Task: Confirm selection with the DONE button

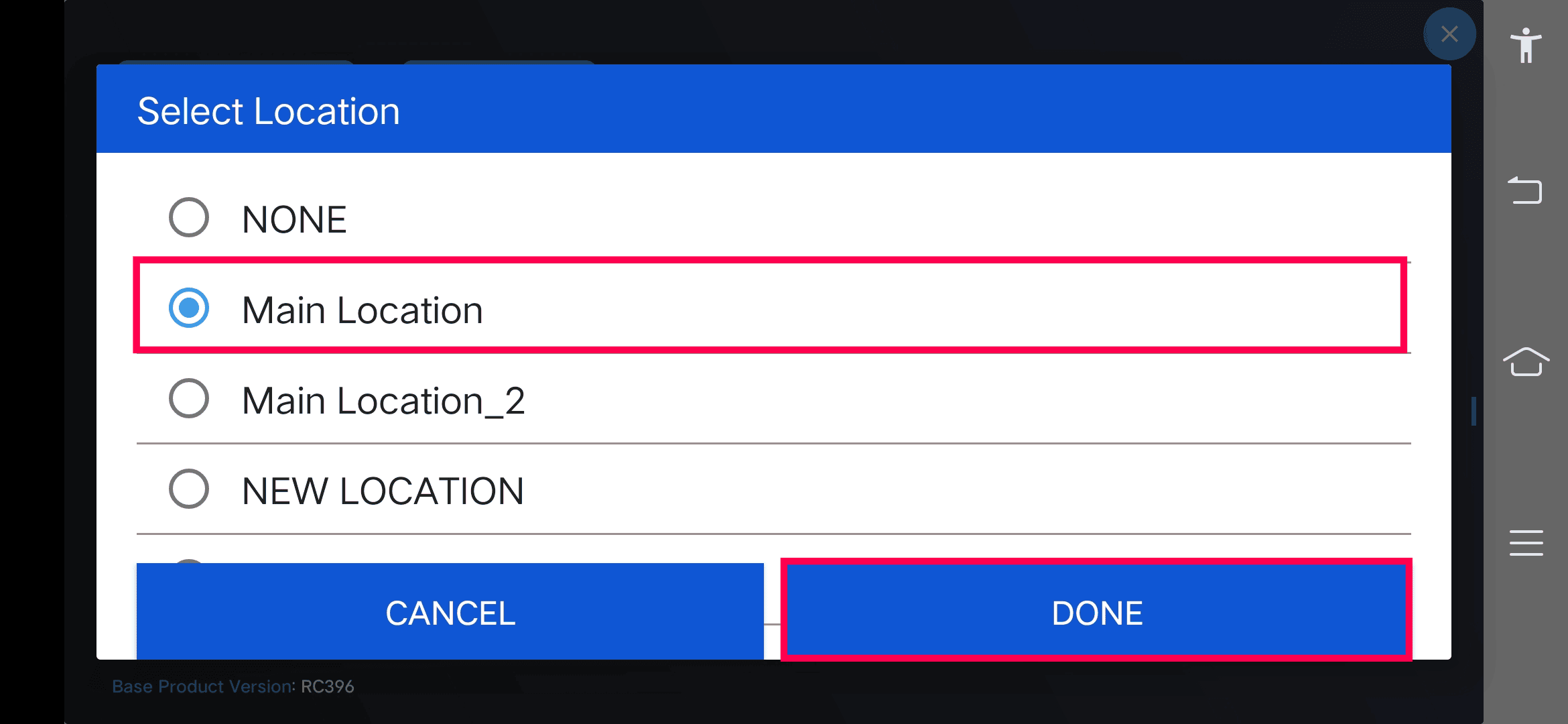Action: point(1097,611)
